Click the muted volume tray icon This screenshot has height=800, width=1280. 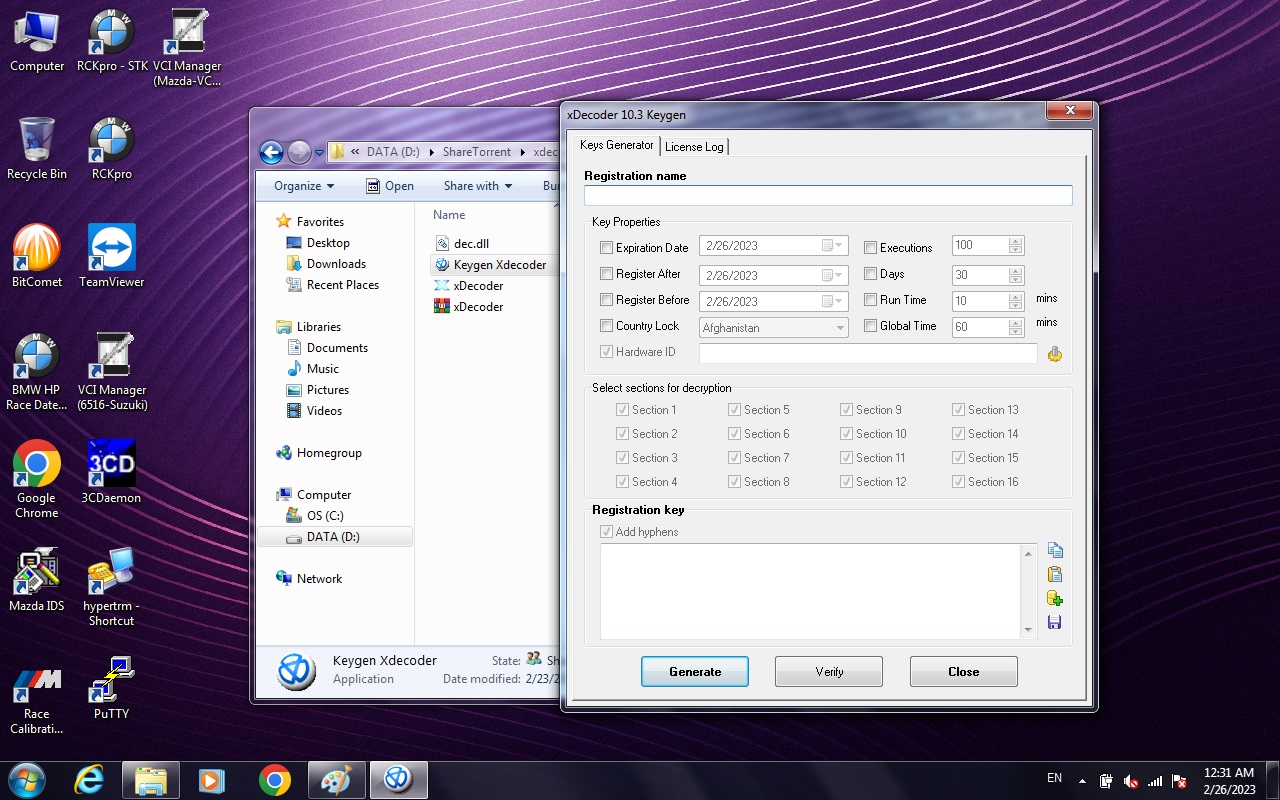click(x=1131, y=781)
